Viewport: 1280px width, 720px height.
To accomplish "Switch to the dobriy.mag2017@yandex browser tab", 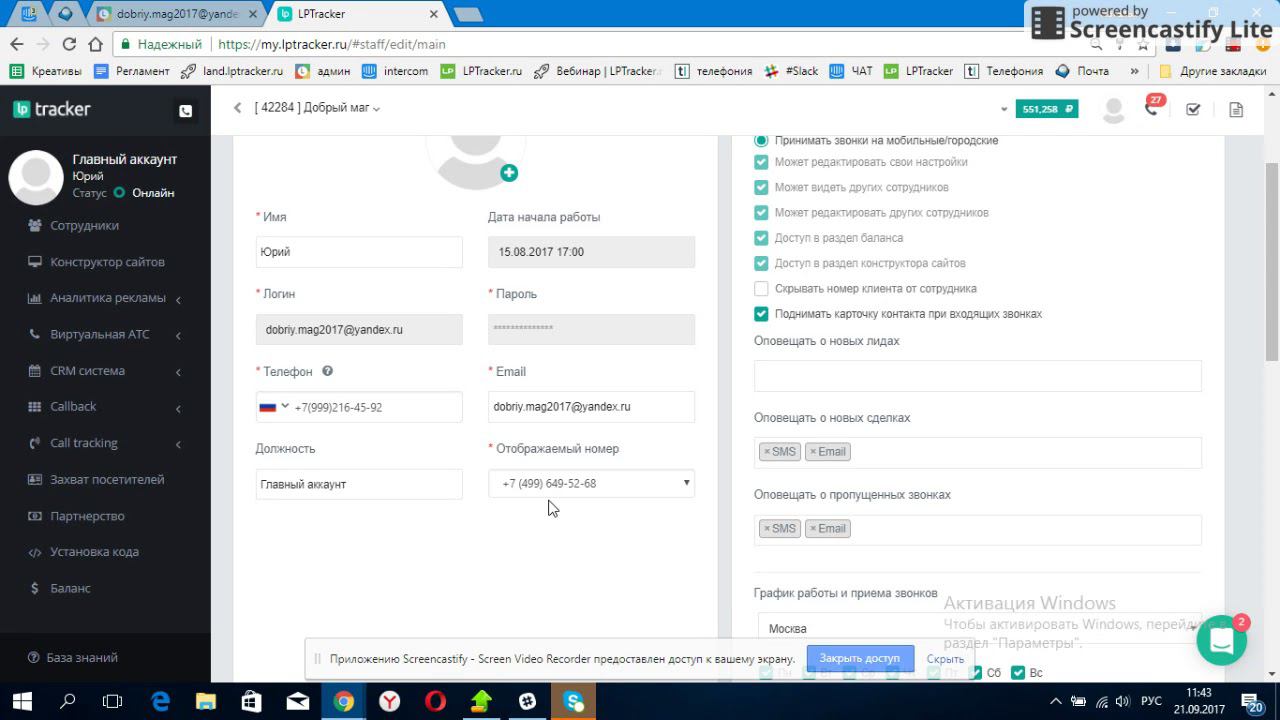I will click(x=177, y=14).
